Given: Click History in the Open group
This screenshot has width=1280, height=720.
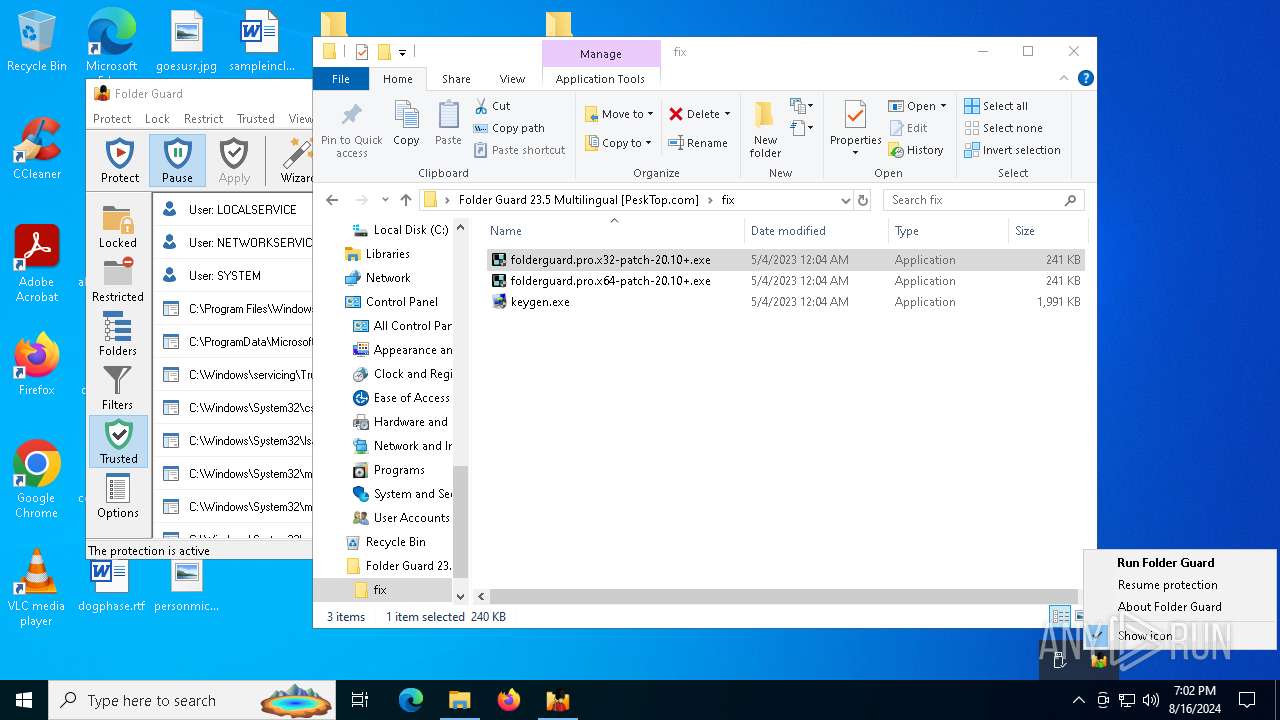Looking at the screenshot, I should (916, 150).
